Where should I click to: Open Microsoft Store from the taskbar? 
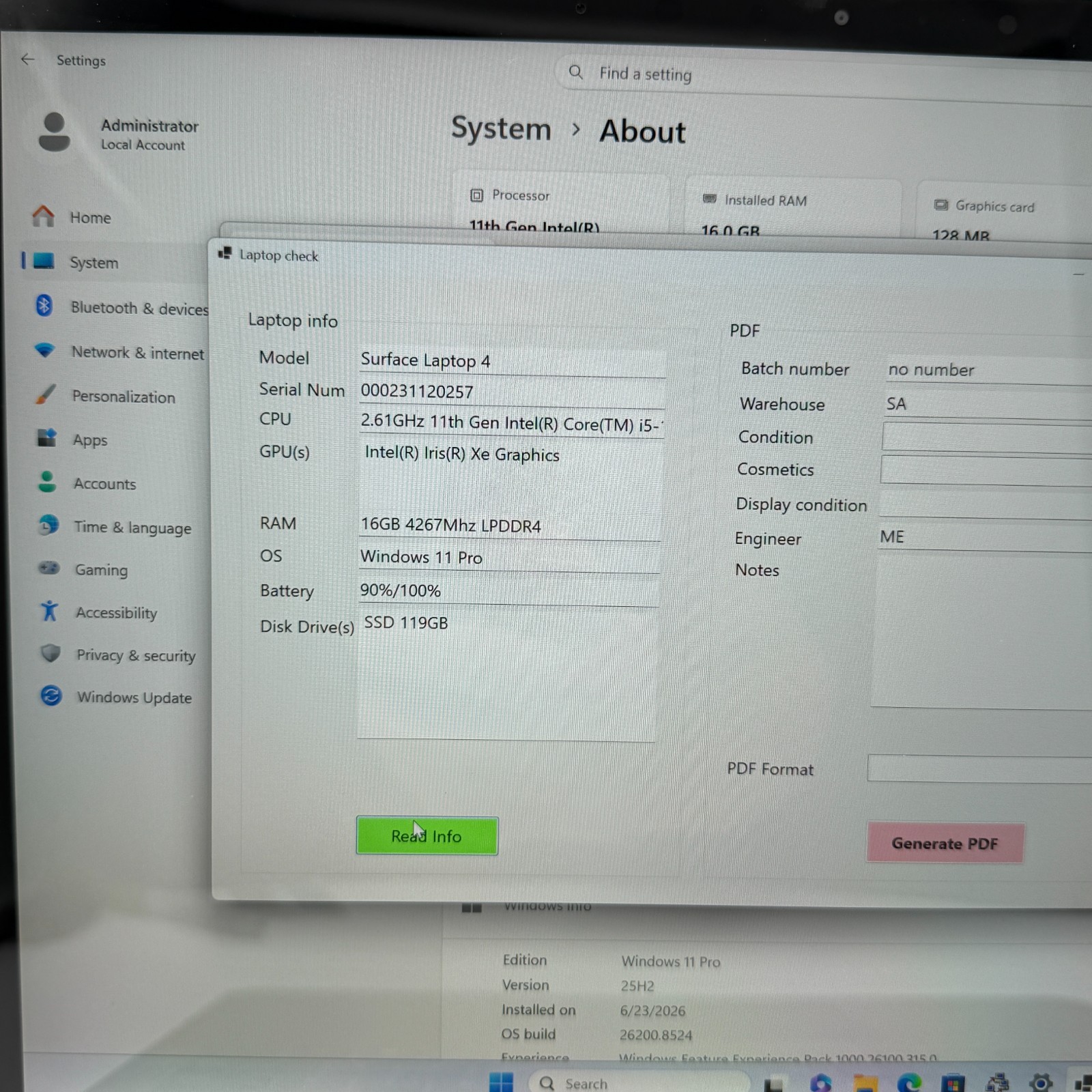pyautogui.click(x=953, y=1083)
